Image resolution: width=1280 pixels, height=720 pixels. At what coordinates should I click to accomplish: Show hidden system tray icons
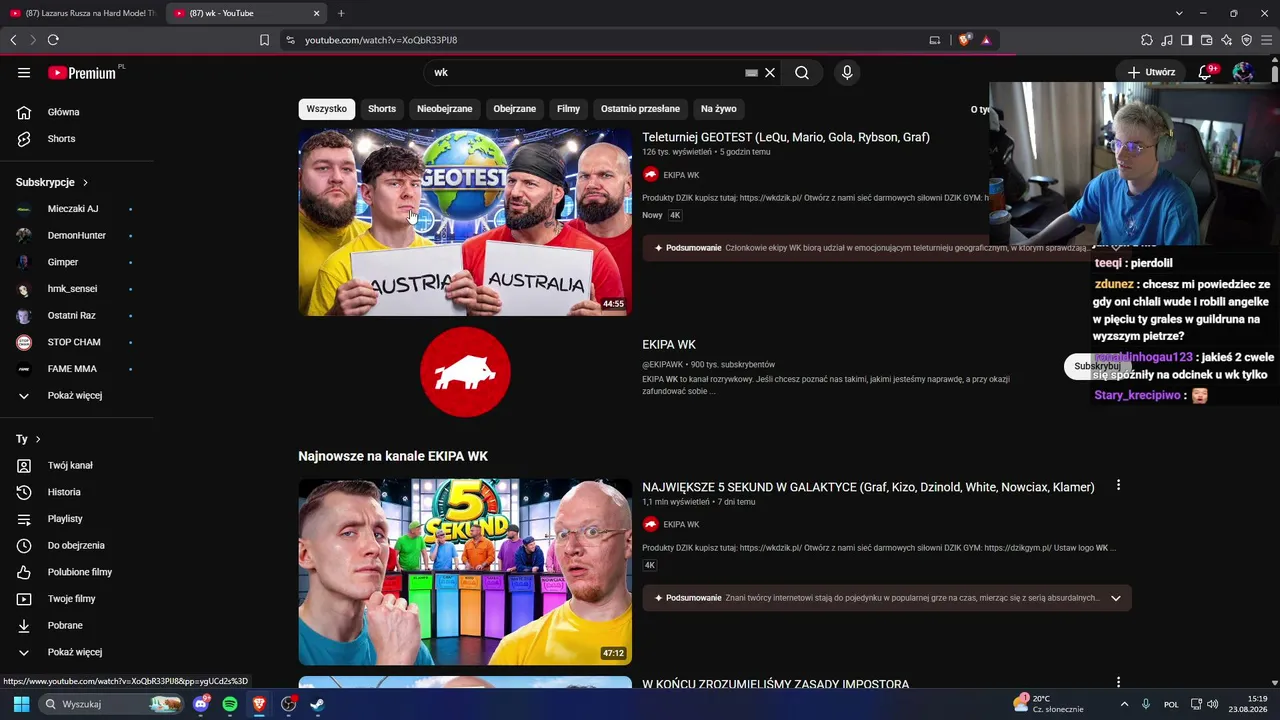(1123, 704)
